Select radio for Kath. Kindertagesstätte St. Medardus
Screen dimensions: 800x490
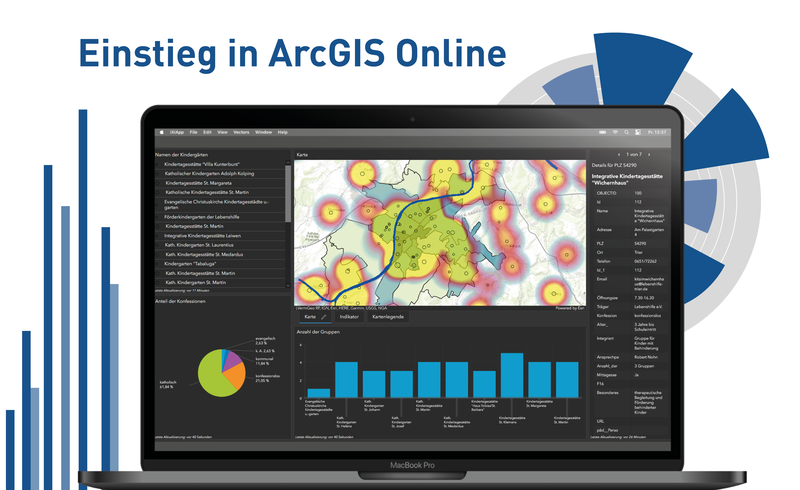(x=158, y=254)
